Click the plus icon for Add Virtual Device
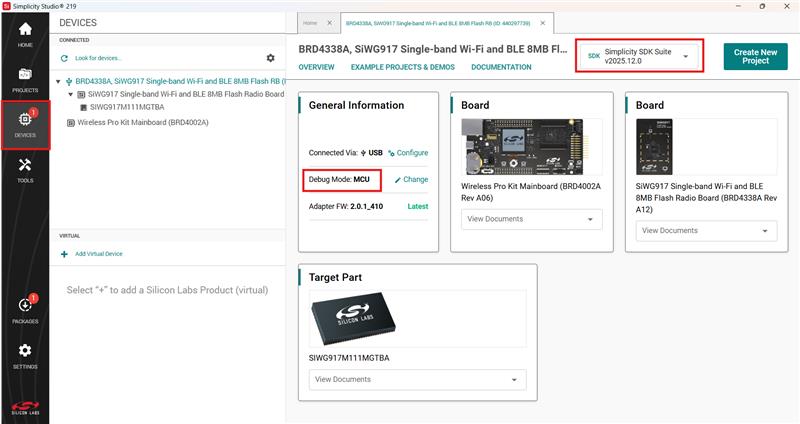The image size is (800, 424). tap(65, 254)
